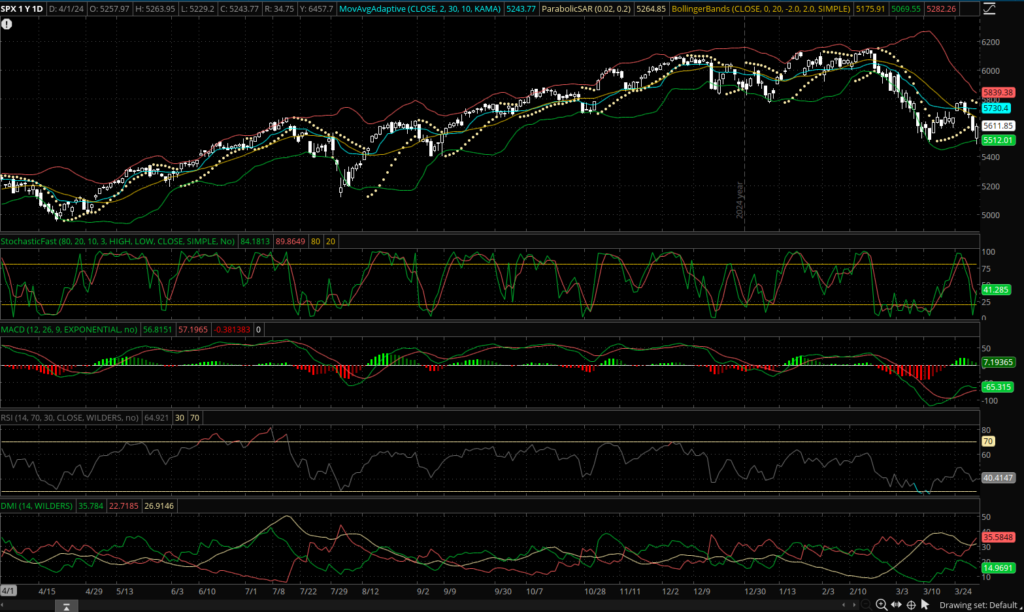
Task: Click the 12/30 date on time axis
Action: [x=755, y=591]
